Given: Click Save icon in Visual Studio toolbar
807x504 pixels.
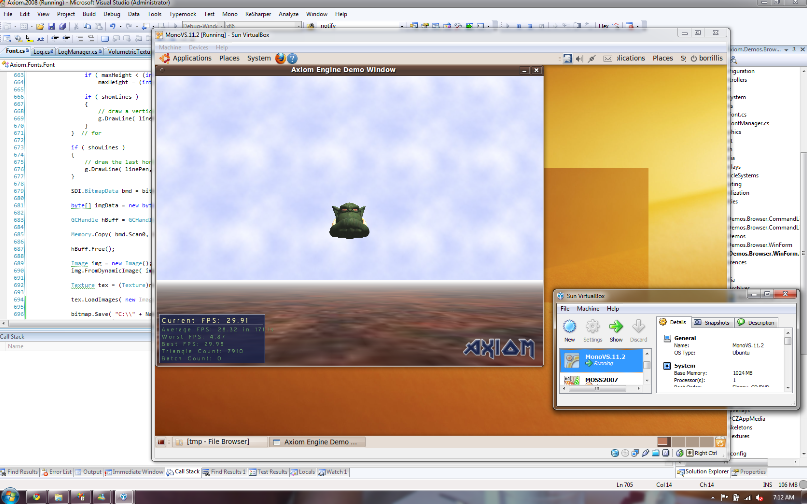Looking at the screenshot, I should pyautogui.click(x=51, y=26).
